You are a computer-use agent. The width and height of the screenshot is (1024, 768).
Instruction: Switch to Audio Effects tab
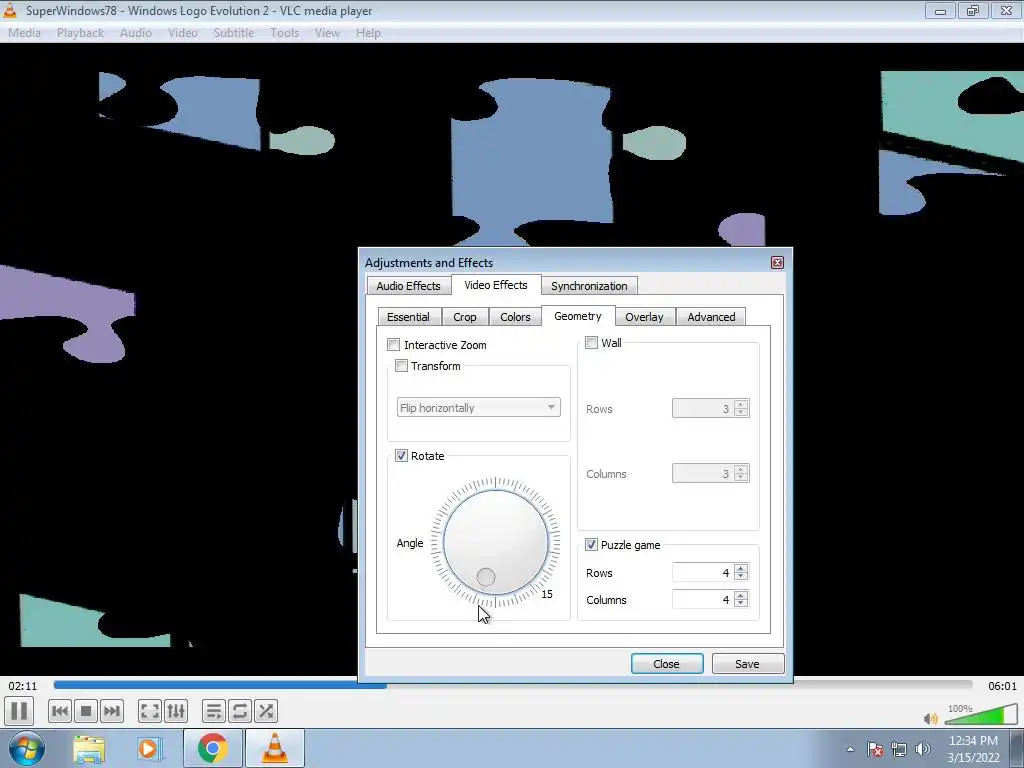pyautogui.click(x=408, y=286)
